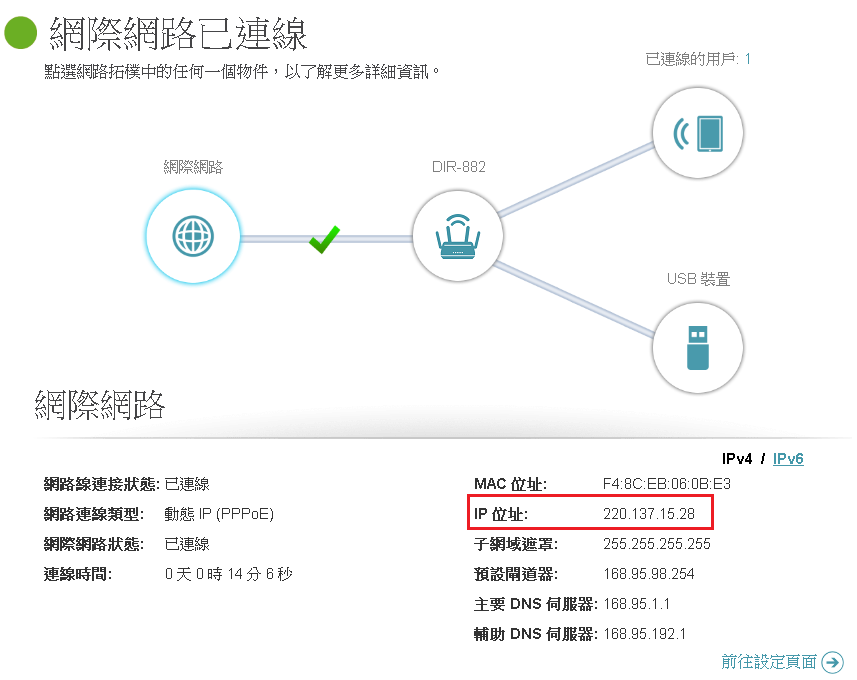This screenshot has width=857, height=680.
Task: Select the IPv4 tab
Action: (x=736, y=458)
